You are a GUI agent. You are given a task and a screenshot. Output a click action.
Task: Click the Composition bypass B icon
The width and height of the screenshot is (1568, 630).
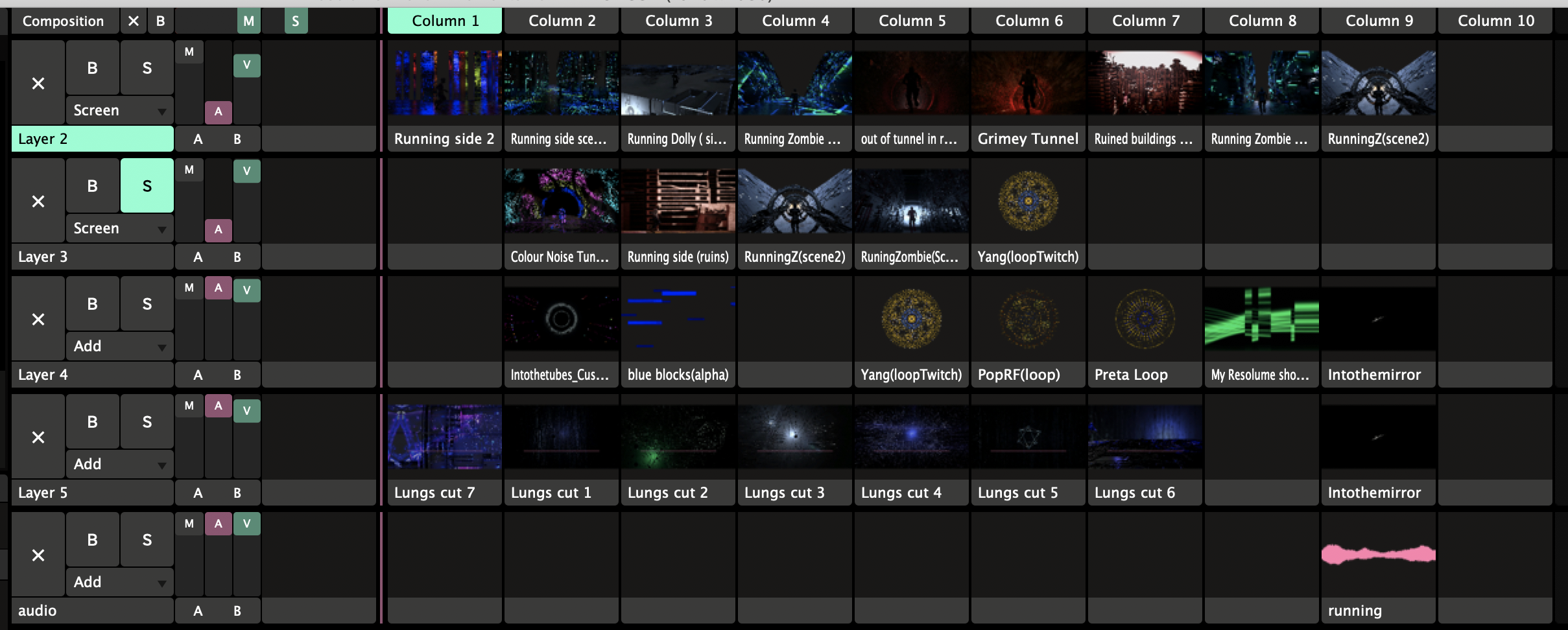(x=160, y=21)
